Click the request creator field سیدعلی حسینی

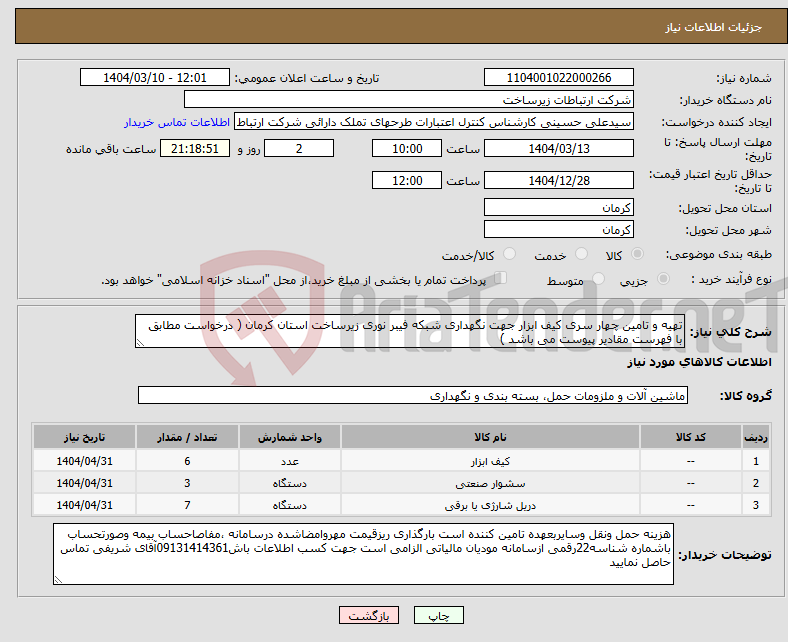(434, 122)
